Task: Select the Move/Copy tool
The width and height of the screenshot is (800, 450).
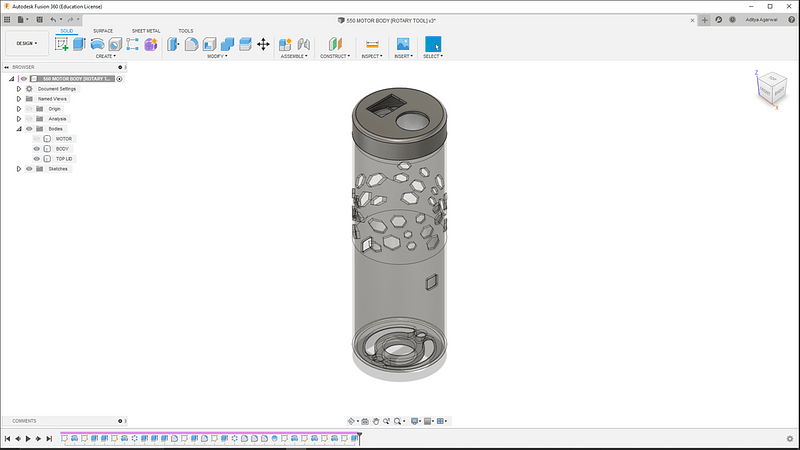Action: (x=263, y=44)
